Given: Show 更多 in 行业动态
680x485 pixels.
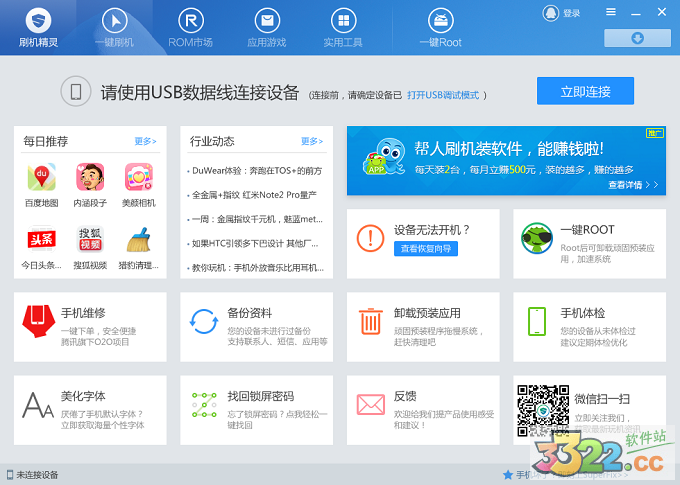Looking at the screenshot, I should (x=312, y=141).
